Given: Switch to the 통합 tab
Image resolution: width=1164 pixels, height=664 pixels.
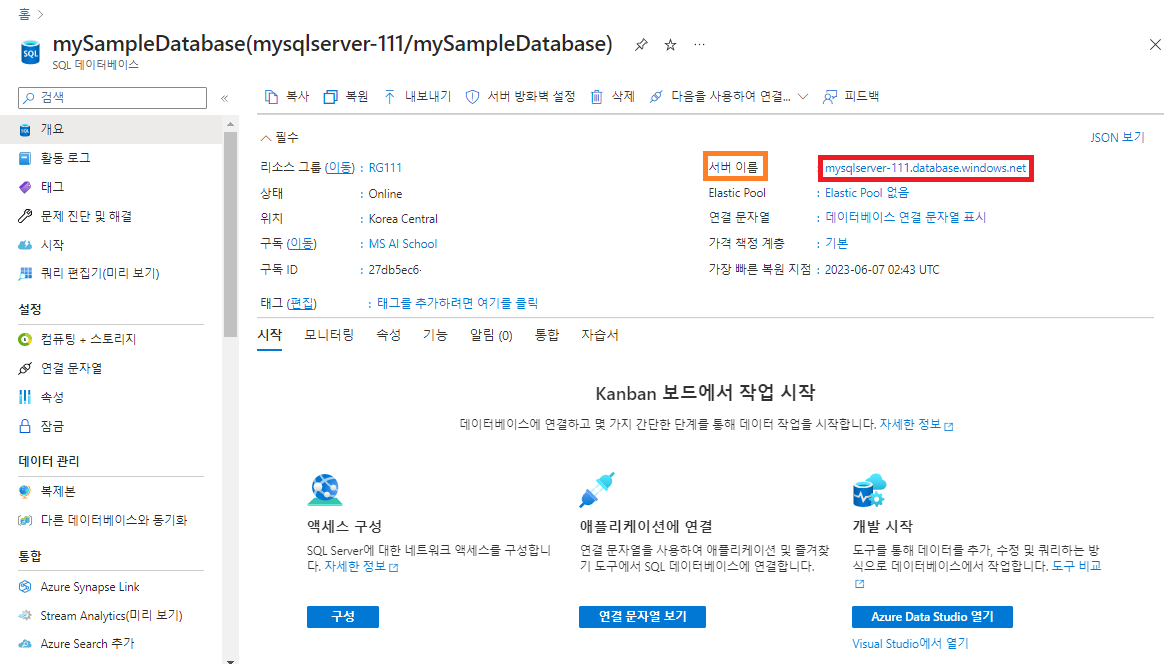Looking at the screenshot, I should tap(547, 335).
